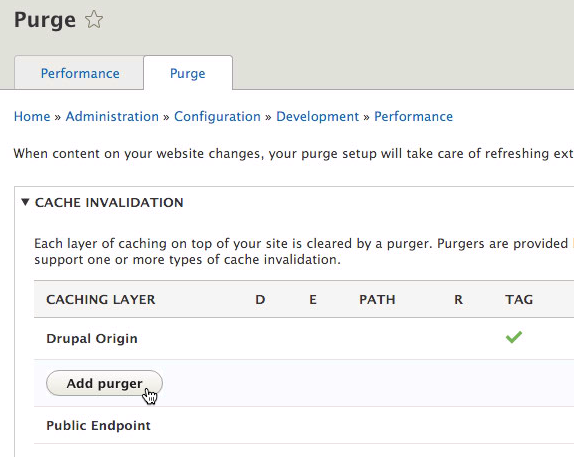Switch to the Performance tab

(79, 73)
